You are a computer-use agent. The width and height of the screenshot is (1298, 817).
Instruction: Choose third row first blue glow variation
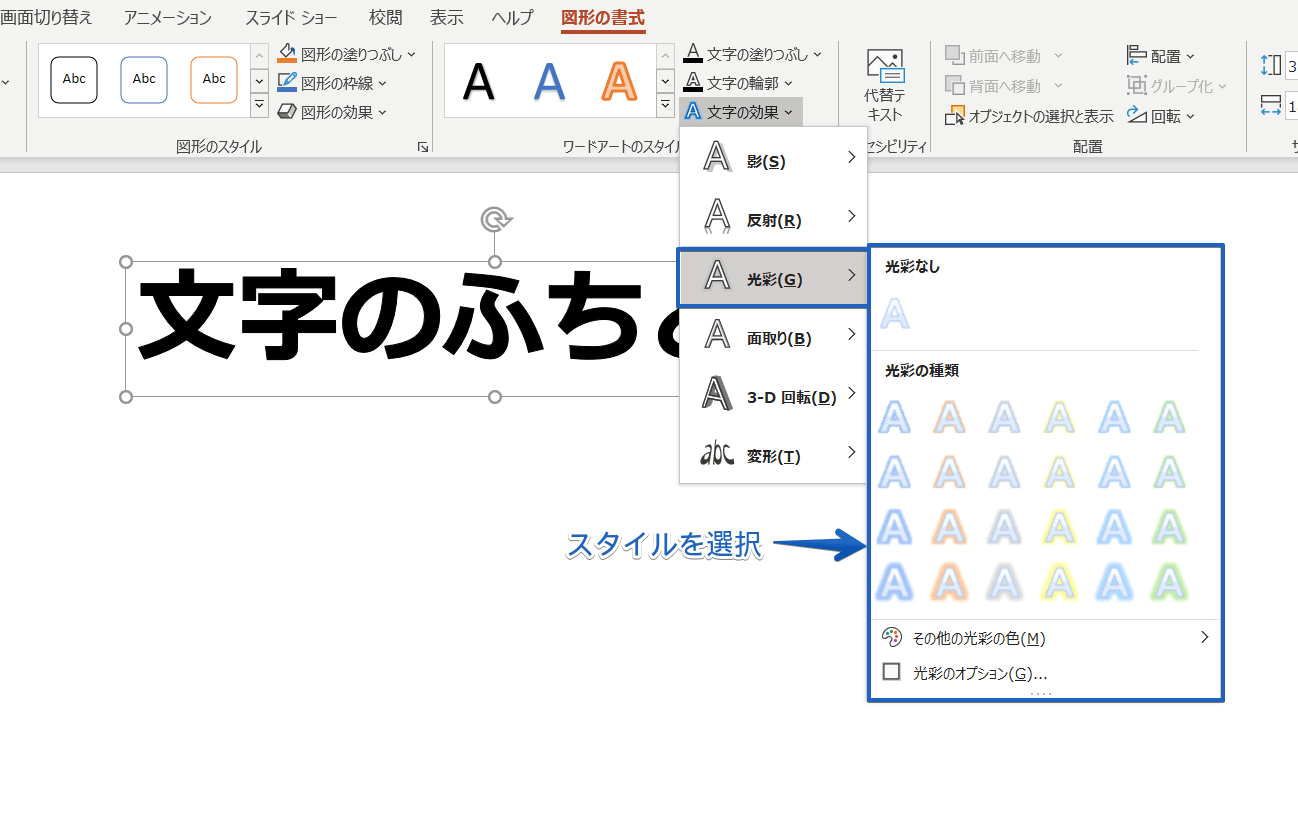(x=895, y=527)
